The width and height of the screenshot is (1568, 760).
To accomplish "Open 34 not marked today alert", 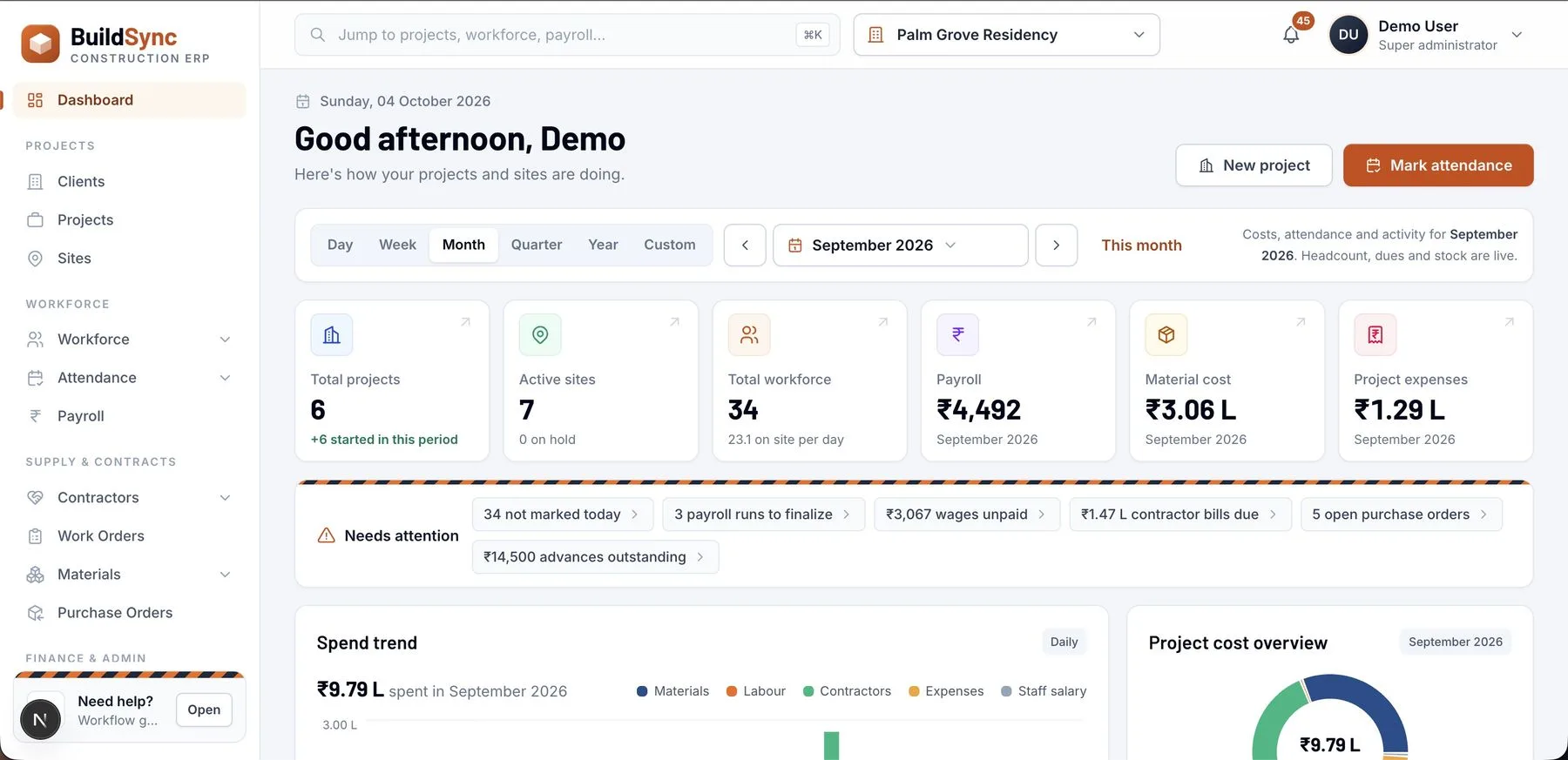I will tap(562, 515).
